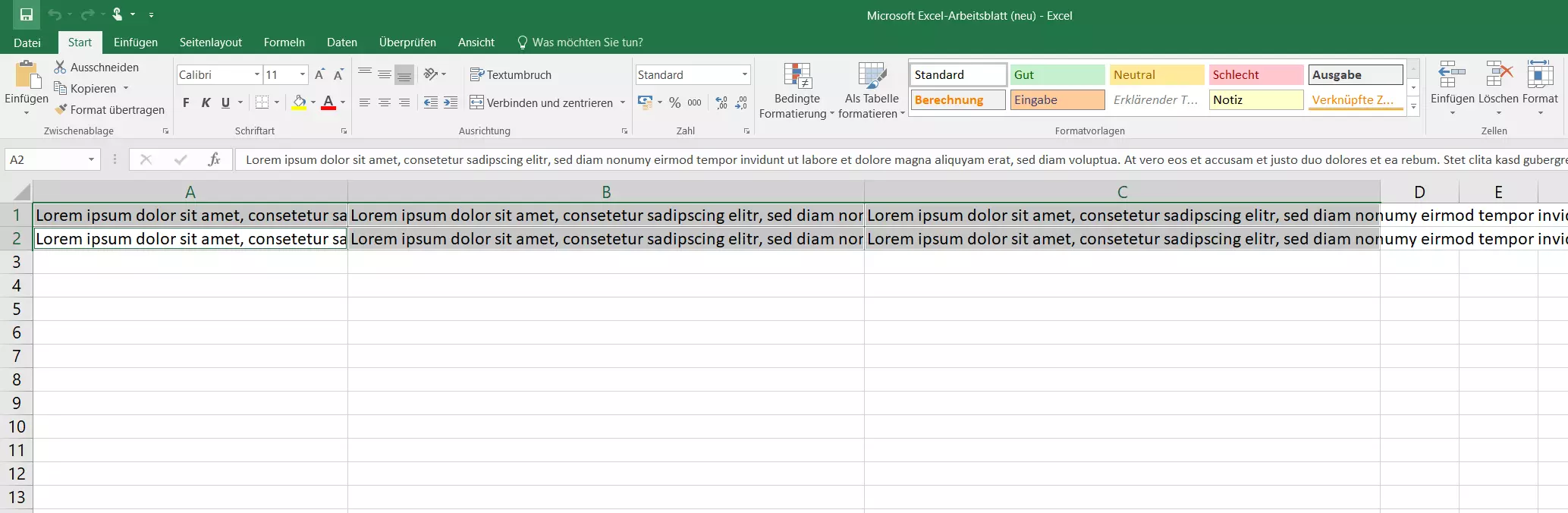Cut selection with Ausschneiden
The width and height of the screenshot is (1568, 513).
[96, 68]
